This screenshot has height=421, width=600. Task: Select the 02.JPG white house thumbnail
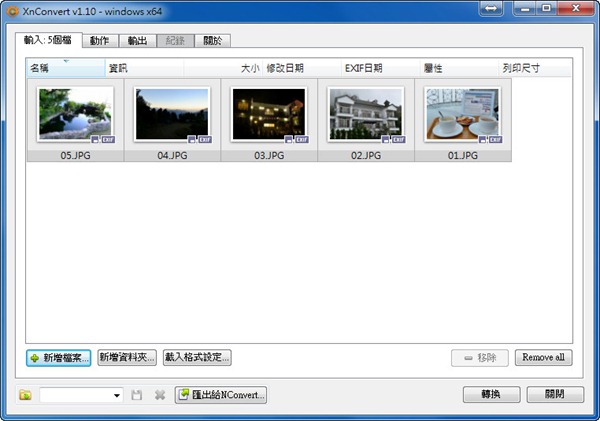(366, 114)
